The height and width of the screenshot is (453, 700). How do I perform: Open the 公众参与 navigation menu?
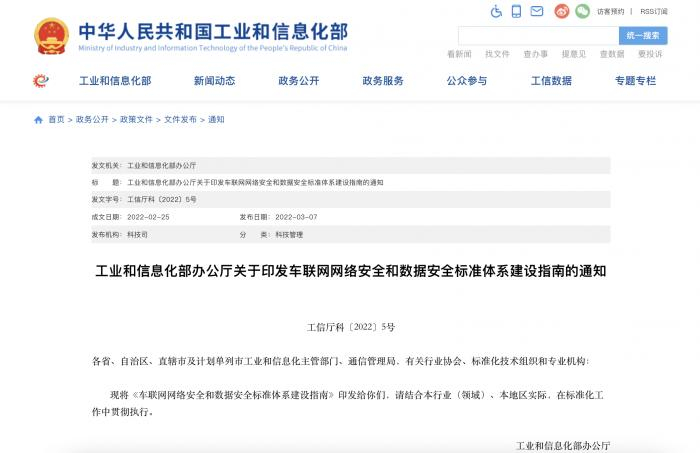[467, 81]
